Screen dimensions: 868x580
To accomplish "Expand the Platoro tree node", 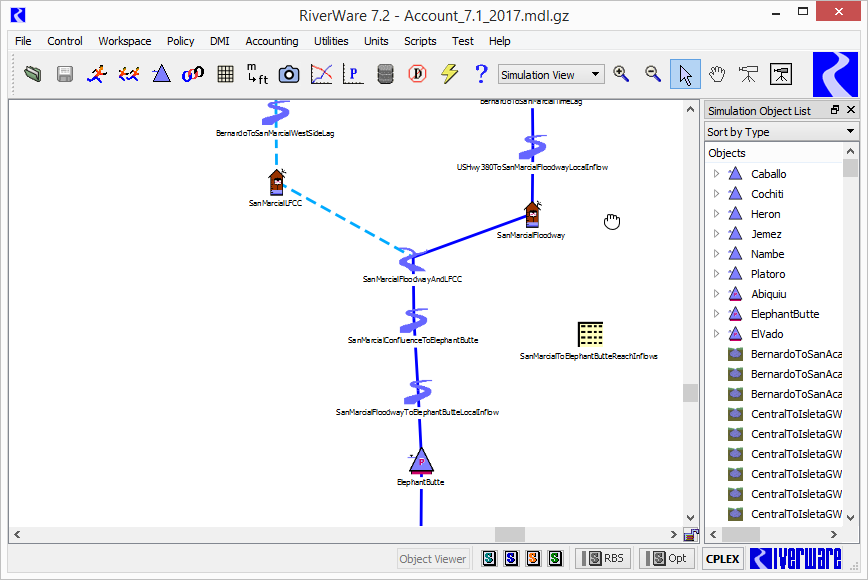I will coord(716,273).
